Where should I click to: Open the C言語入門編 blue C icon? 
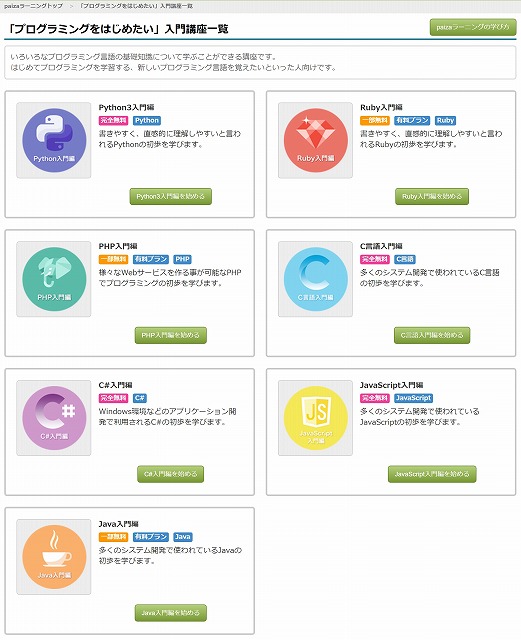tap(315, 279)
